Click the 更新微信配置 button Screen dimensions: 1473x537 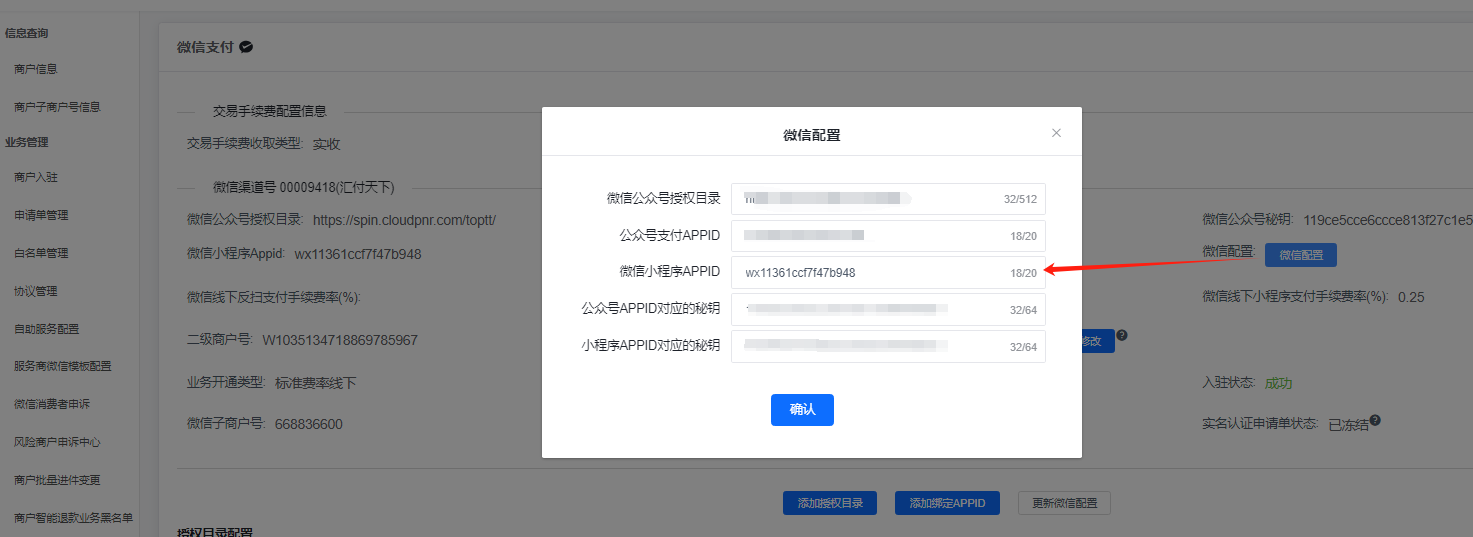pyautogui.click(x=1064, y=503)
